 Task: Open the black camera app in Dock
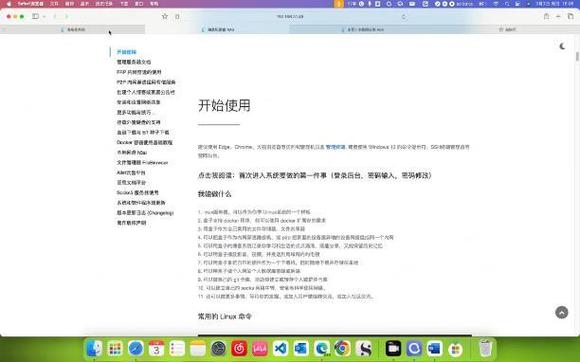pos(393,348)
